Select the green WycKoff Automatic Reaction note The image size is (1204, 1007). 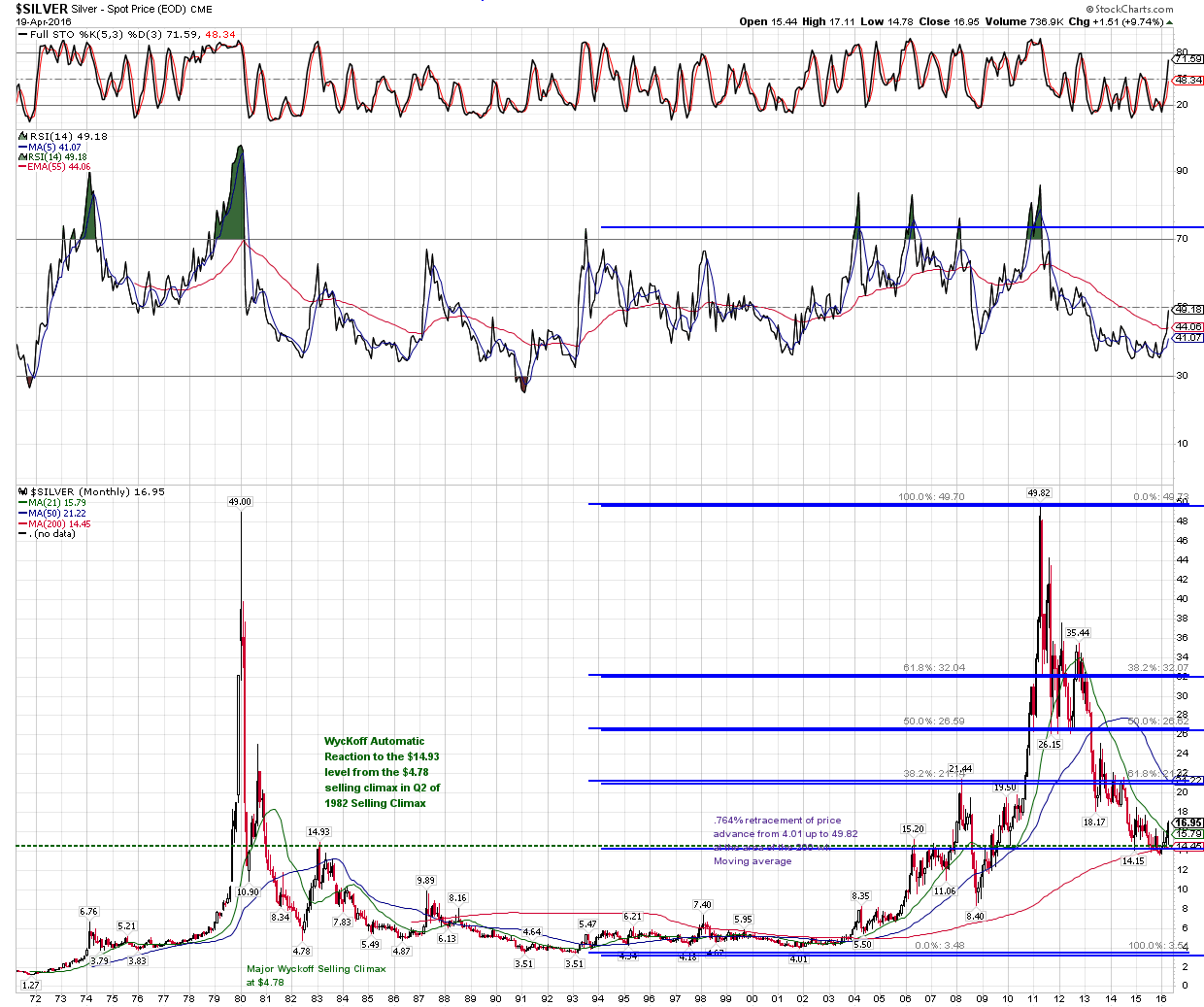[382, 772]
